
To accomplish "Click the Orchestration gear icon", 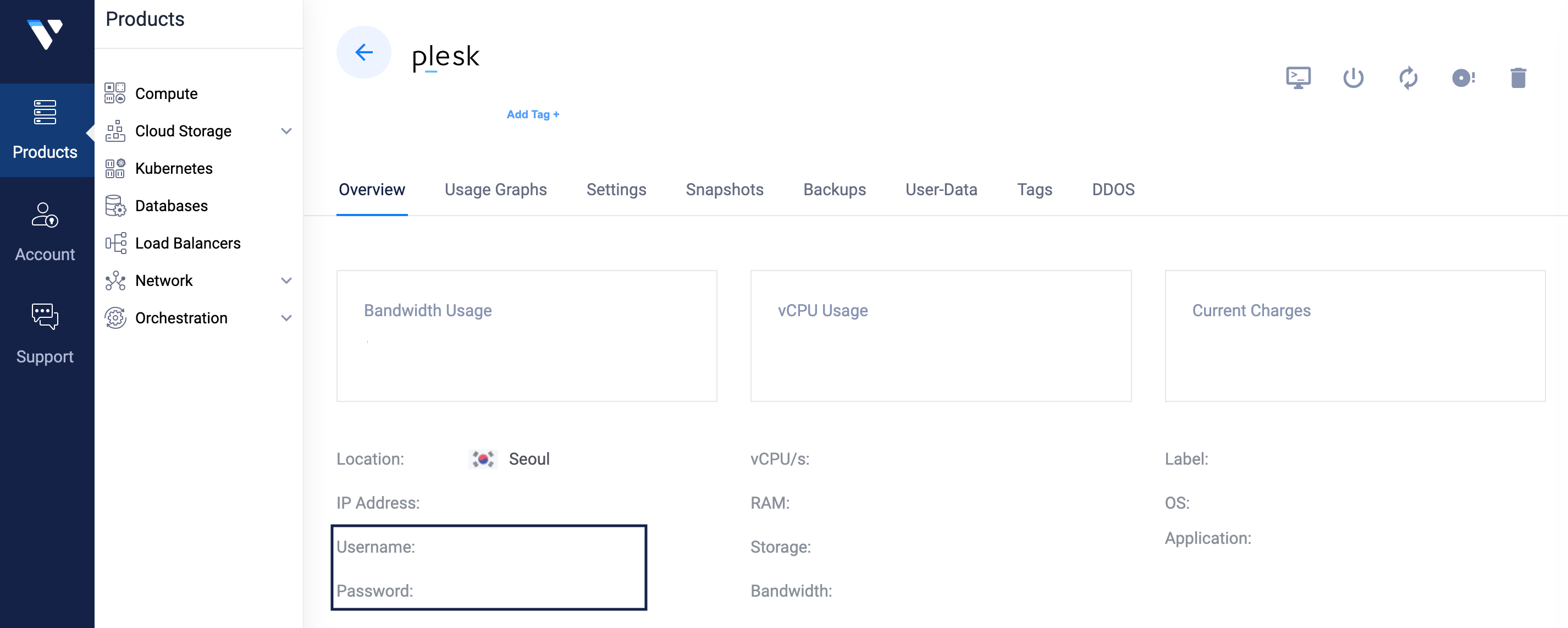I will point(115,318).
